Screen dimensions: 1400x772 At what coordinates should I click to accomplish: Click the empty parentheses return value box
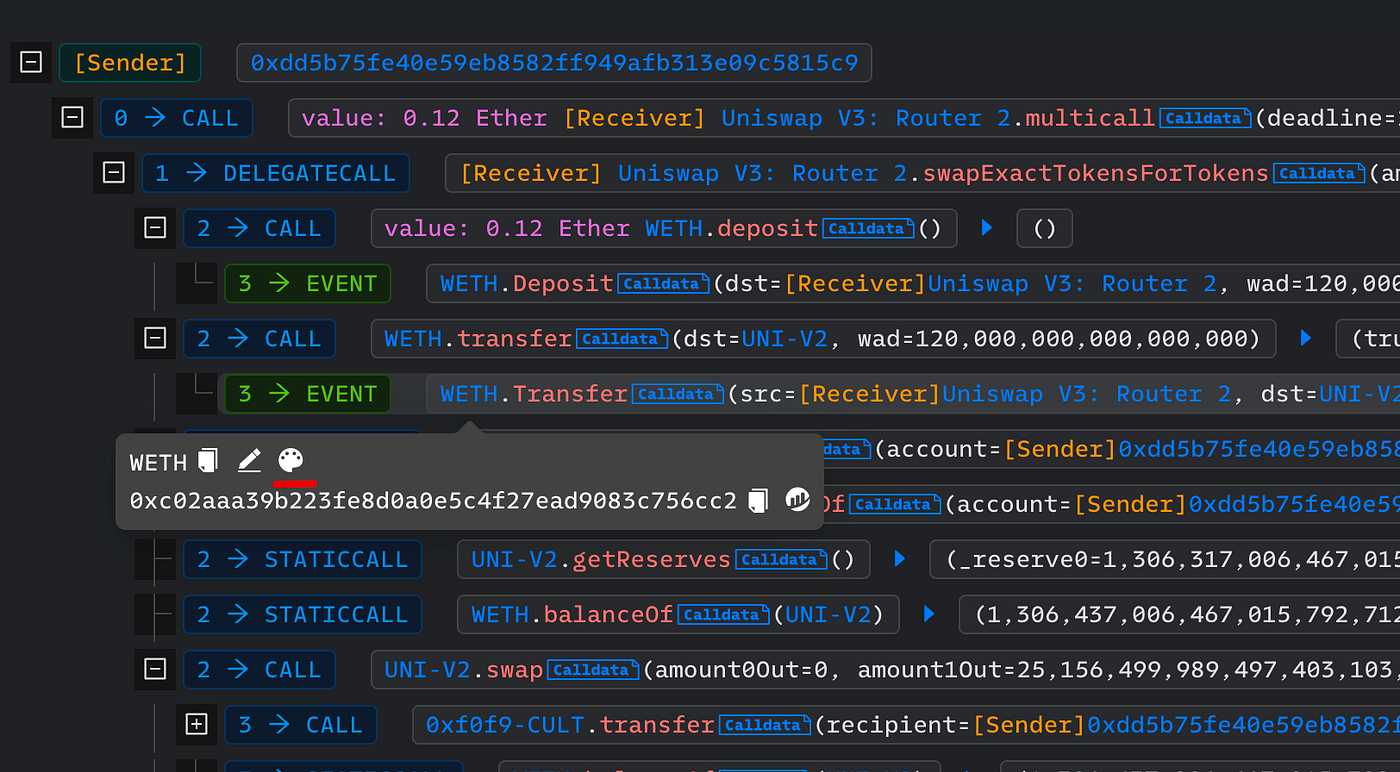tap(1044, 228)
